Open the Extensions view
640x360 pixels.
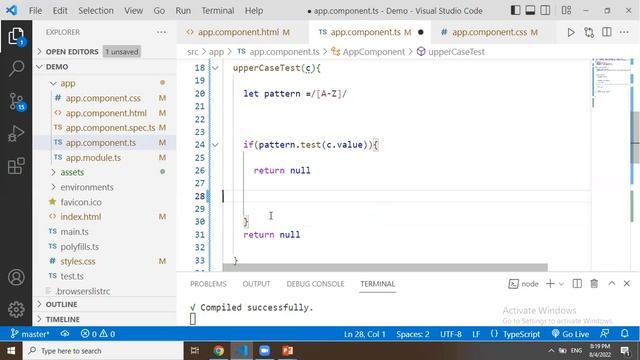point(16,166)
